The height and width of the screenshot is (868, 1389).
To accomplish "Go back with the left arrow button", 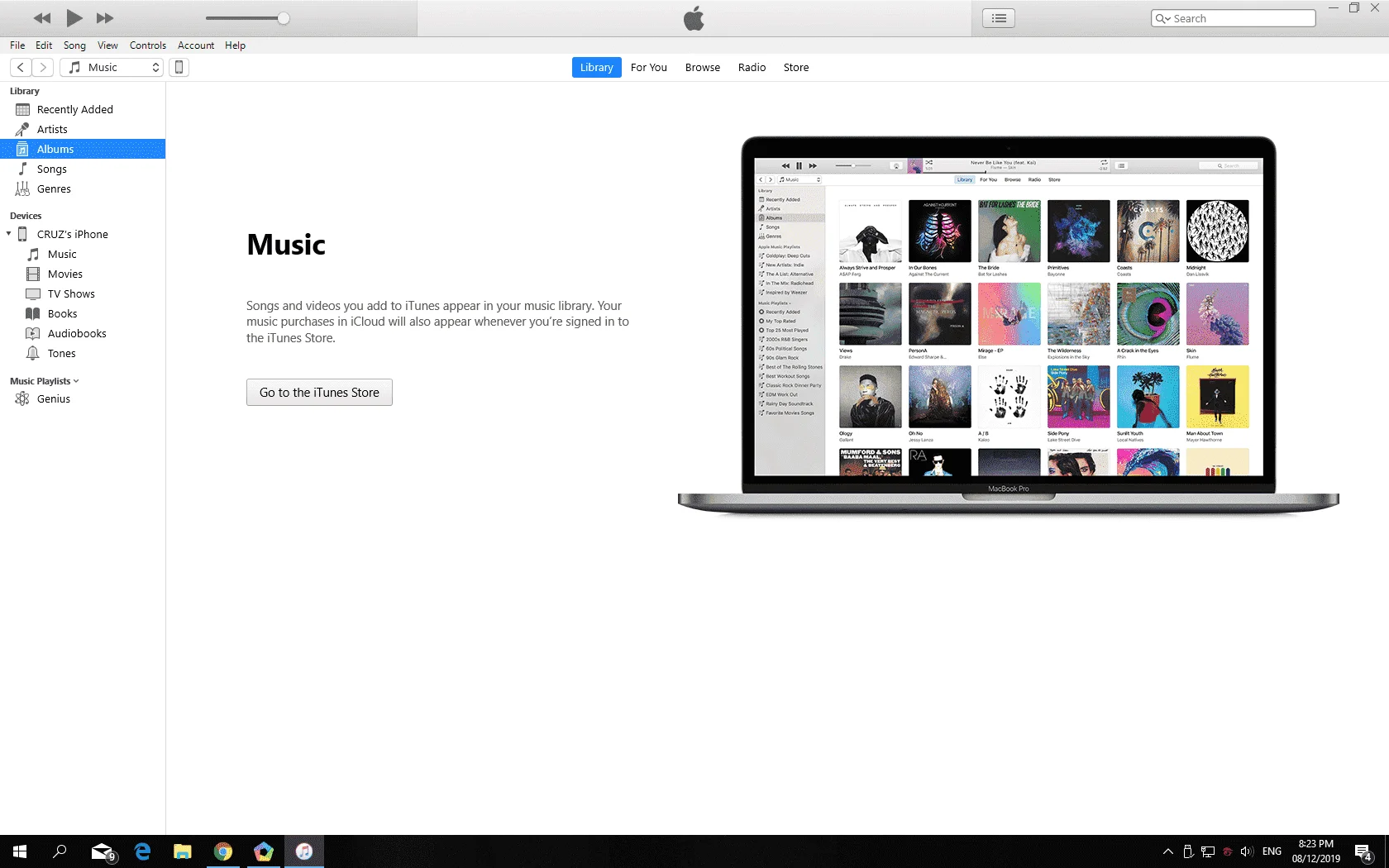I will [21, 68].
